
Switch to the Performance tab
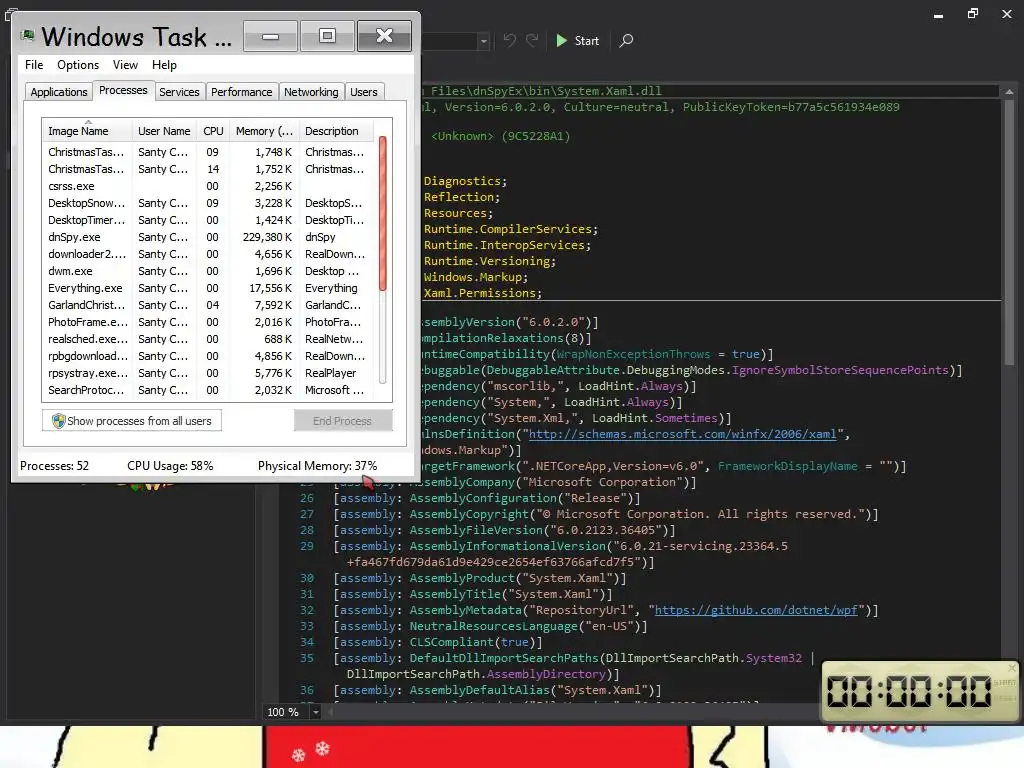coord(241,92)
